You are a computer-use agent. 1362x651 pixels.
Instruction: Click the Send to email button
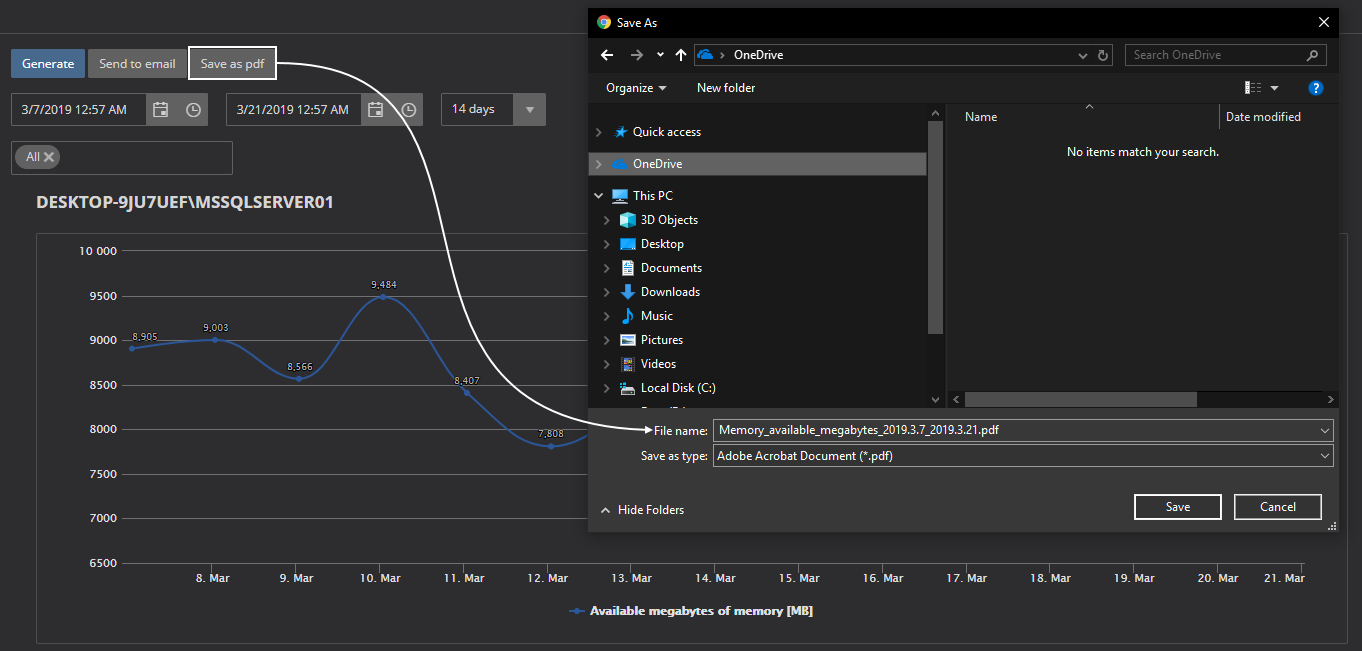(x=137, y=64)
